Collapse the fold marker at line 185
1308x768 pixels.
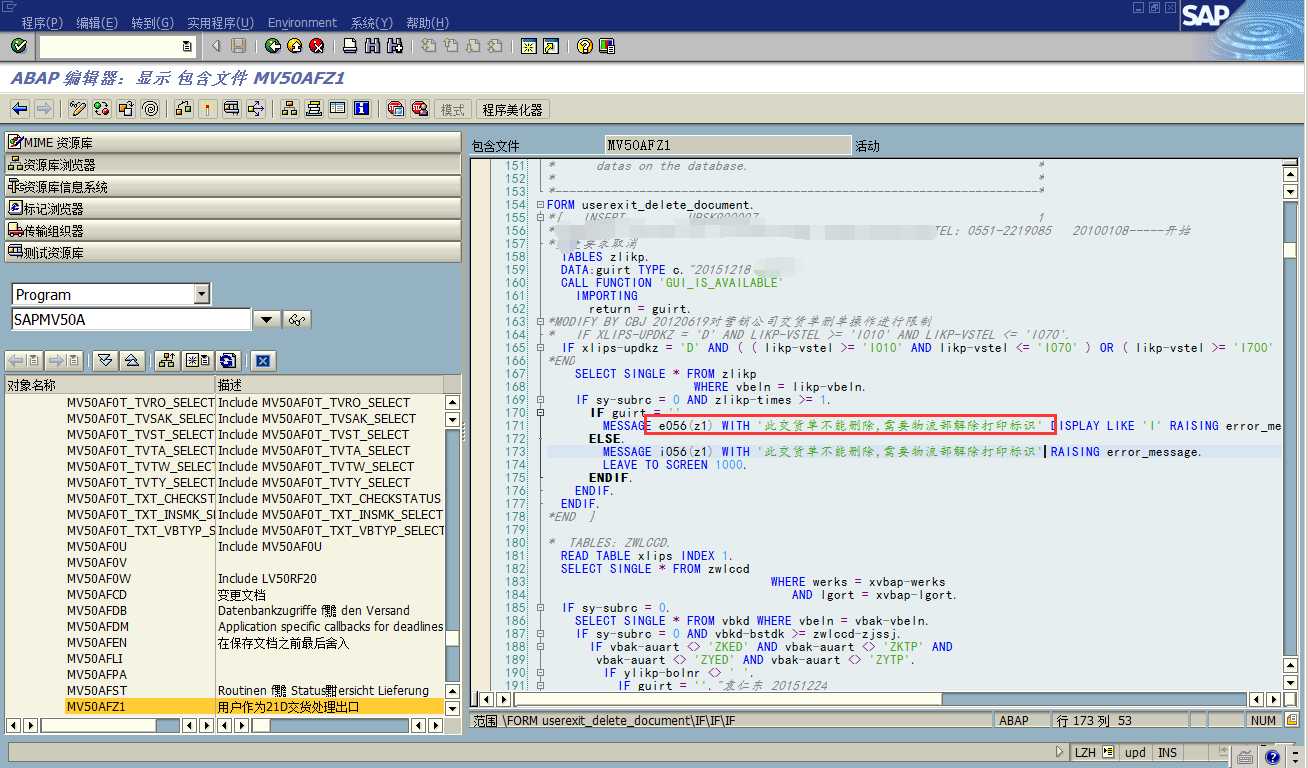coord(540,608)
